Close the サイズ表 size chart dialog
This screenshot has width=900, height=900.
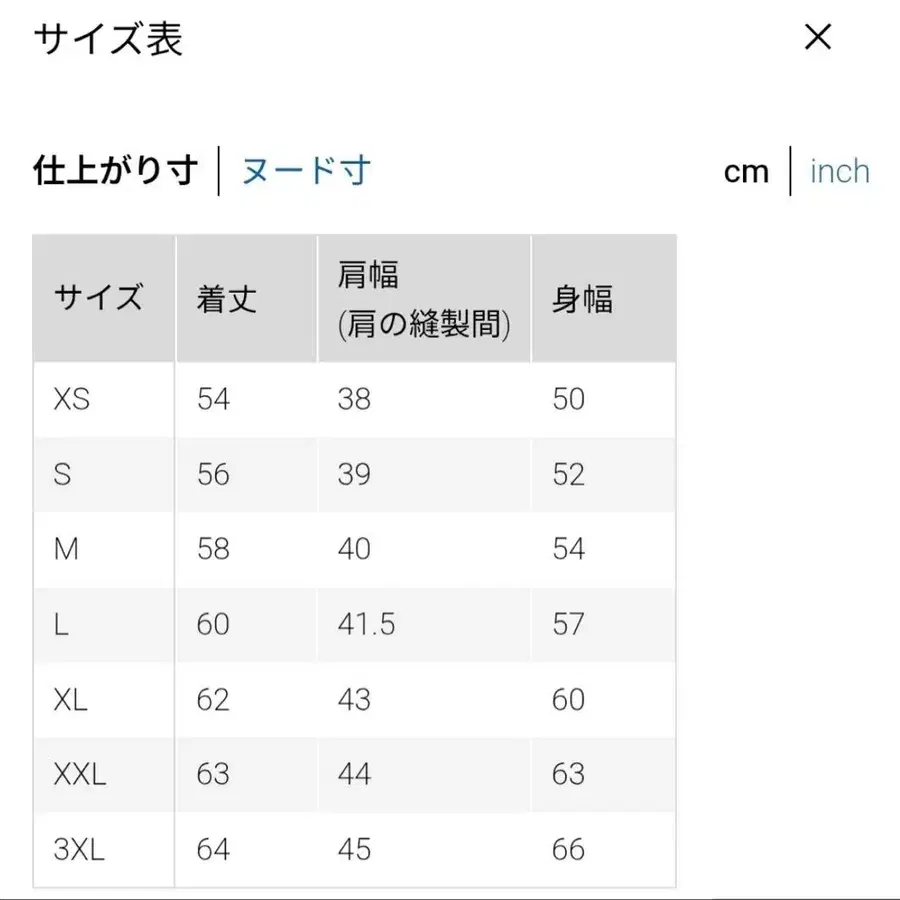818,38
